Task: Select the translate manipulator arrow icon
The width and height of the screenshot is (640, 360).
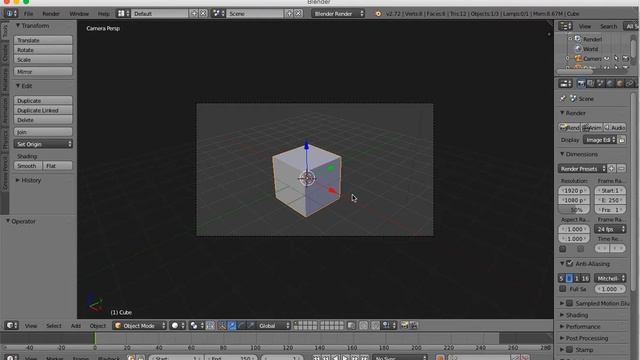Action: point(231,325)
